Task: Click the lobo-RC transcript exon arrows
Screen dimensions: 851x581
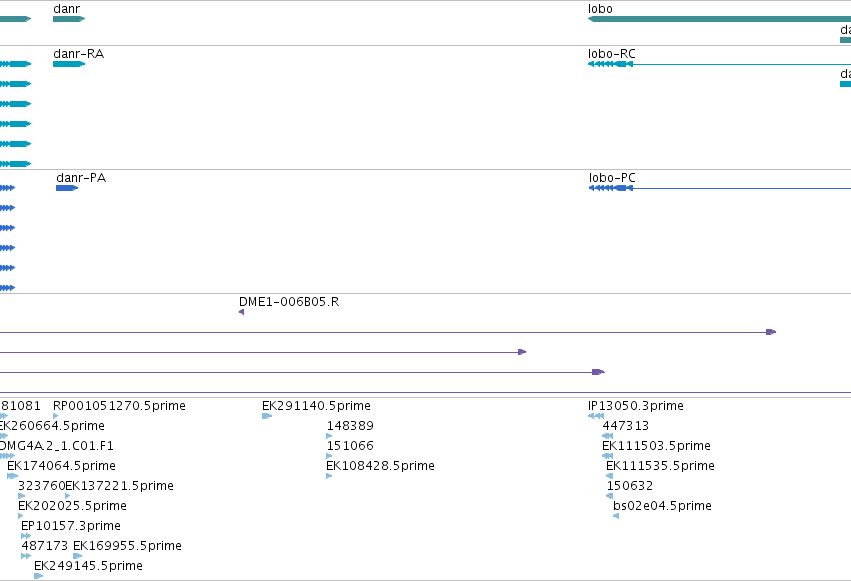Action: (610, 64)
